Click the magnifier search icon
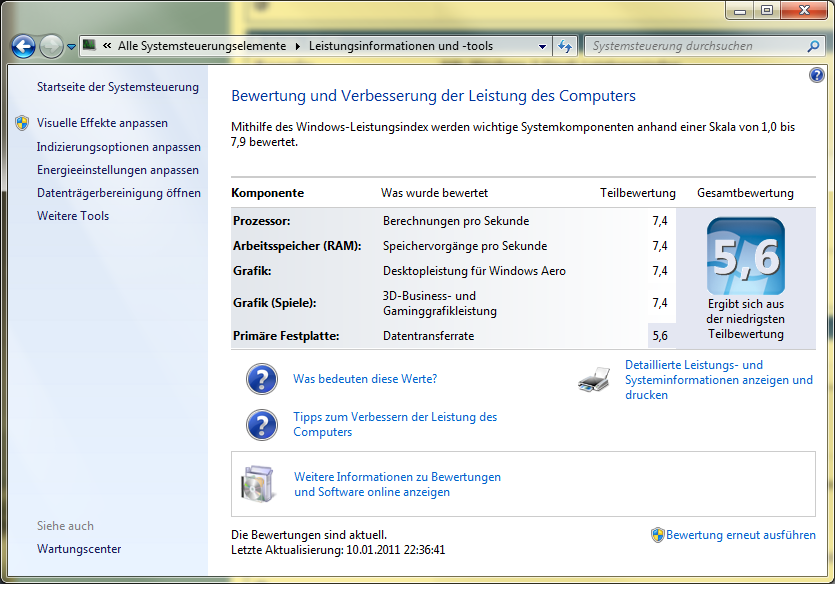Image resolution: width=835 pixels, height=600 pixels. (x=813, y=46)
